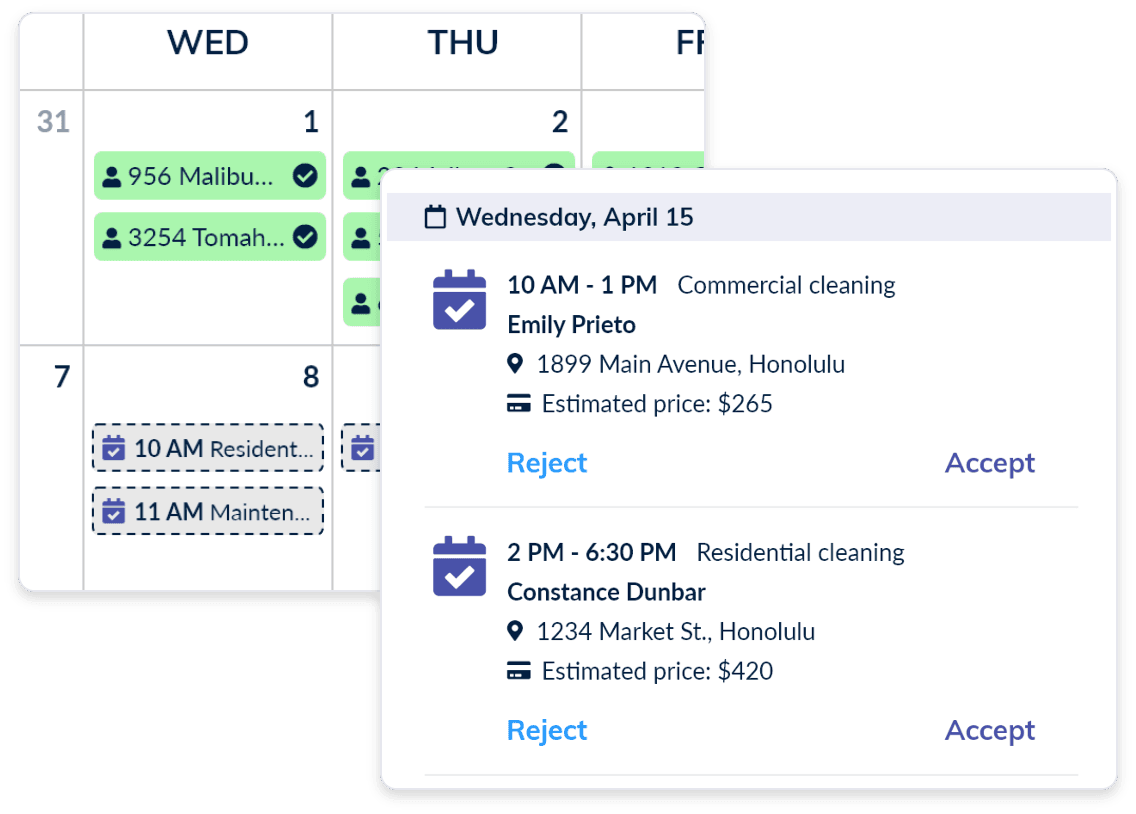Expand the truncated 10 AM Resident... booking
The width and height of the screenshot is (1136, 814).
[x=207, y=449]
